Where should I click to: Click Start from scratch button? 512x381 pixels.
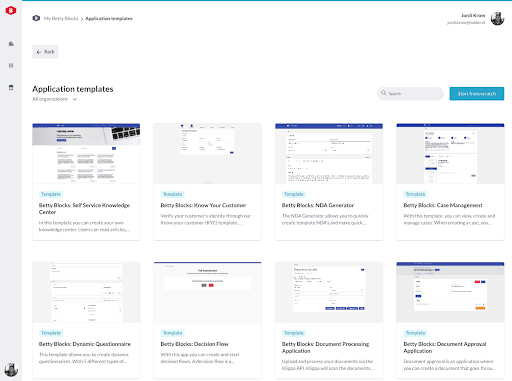(477, 94)
